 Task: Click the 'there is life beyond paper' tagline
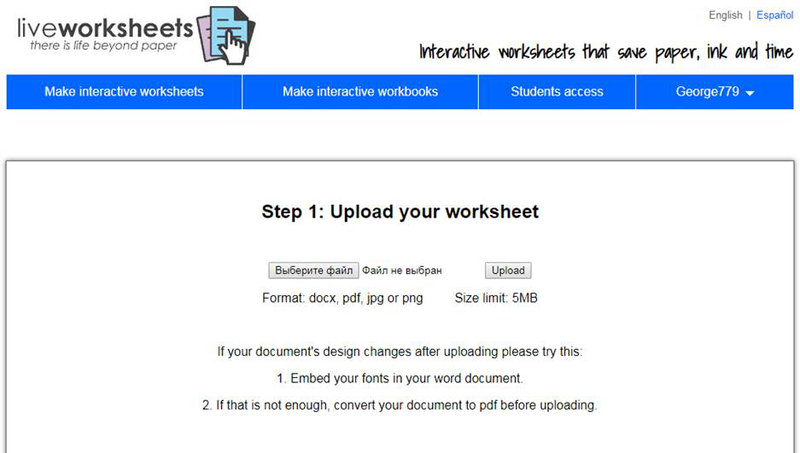click(x=100, y=46)
